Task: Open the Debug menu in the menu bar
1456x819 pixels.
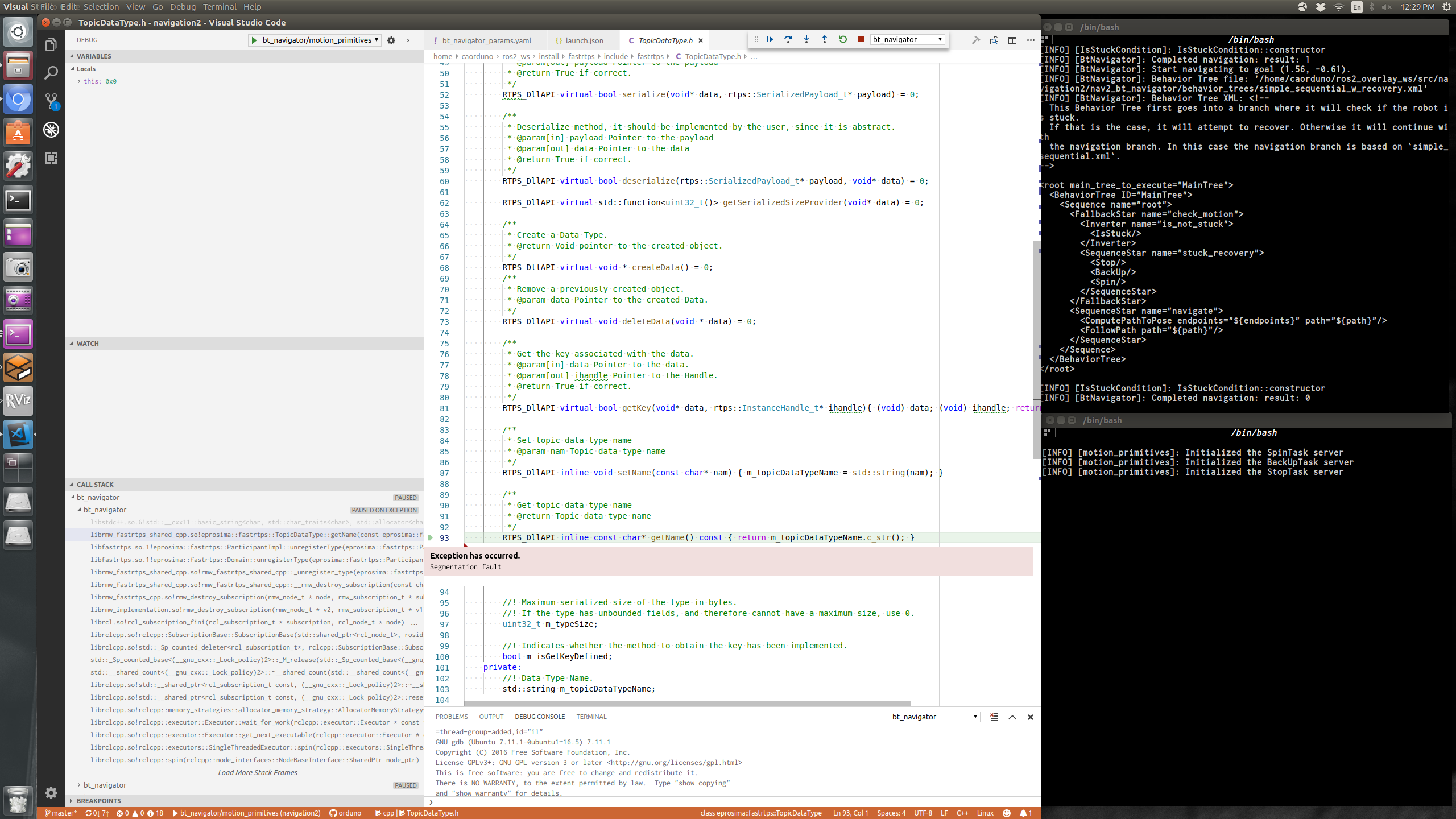Action: coord(182,6)
